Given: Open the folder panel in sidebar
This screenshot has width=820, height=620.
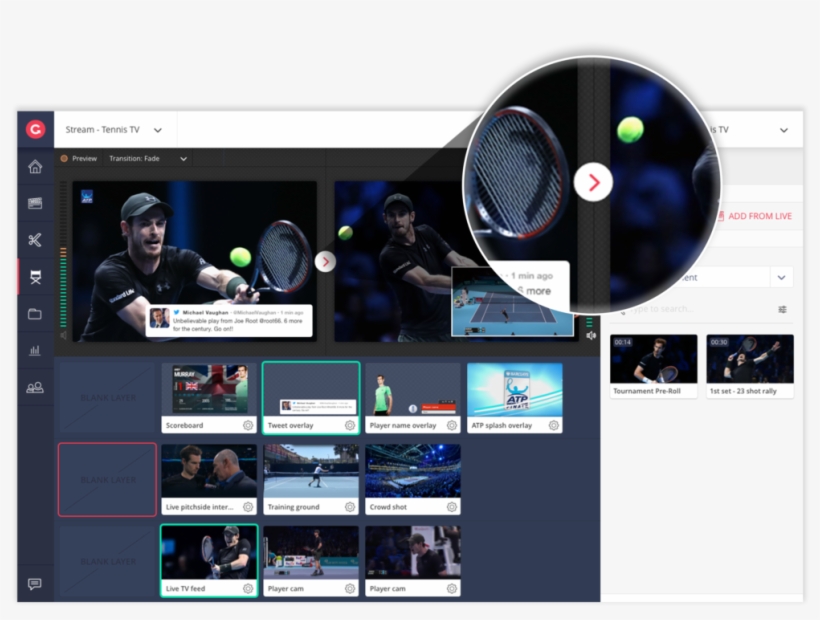Looking at the screenshot, I should 35,313.
